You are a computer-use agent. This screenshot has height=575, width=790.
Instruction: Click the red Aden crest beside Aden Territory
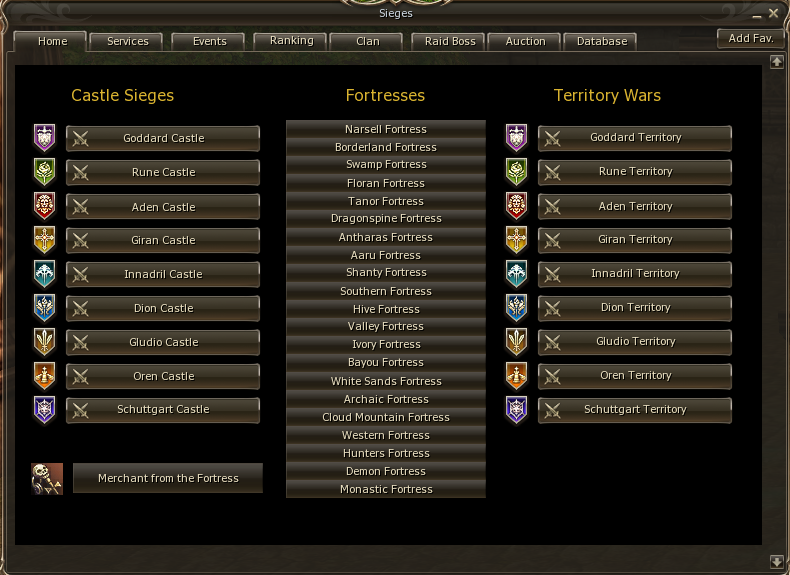(516, 206)
